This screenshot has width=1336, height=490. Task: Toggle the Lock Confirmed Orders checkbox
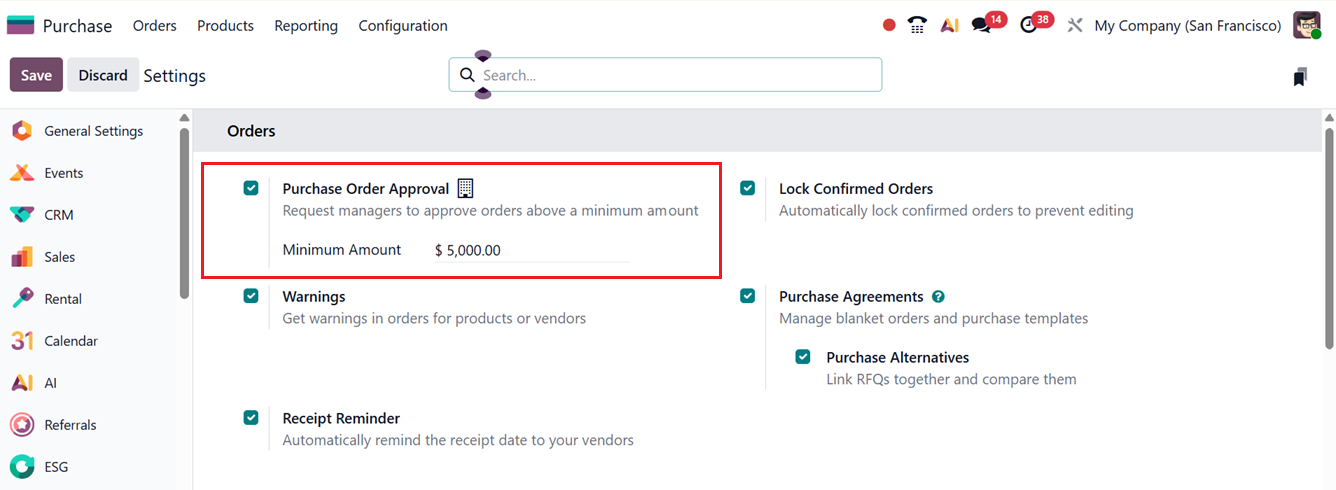[748, 188]
